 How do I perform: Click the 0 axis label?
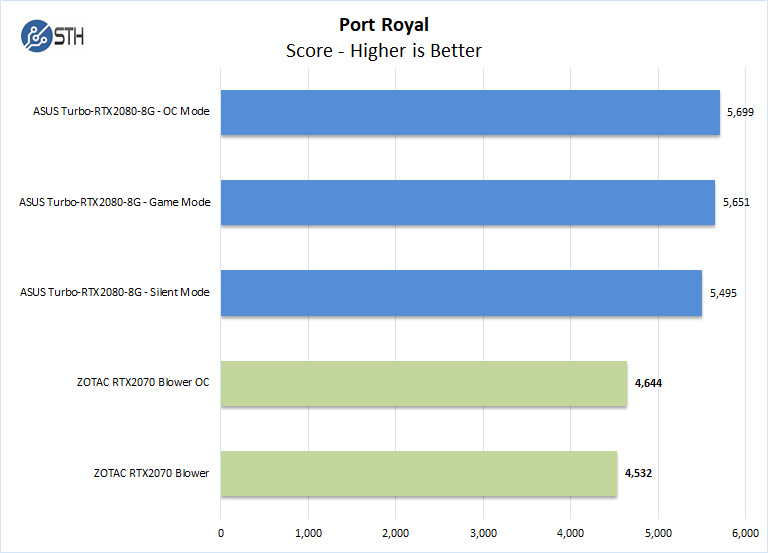pos(221,533)
